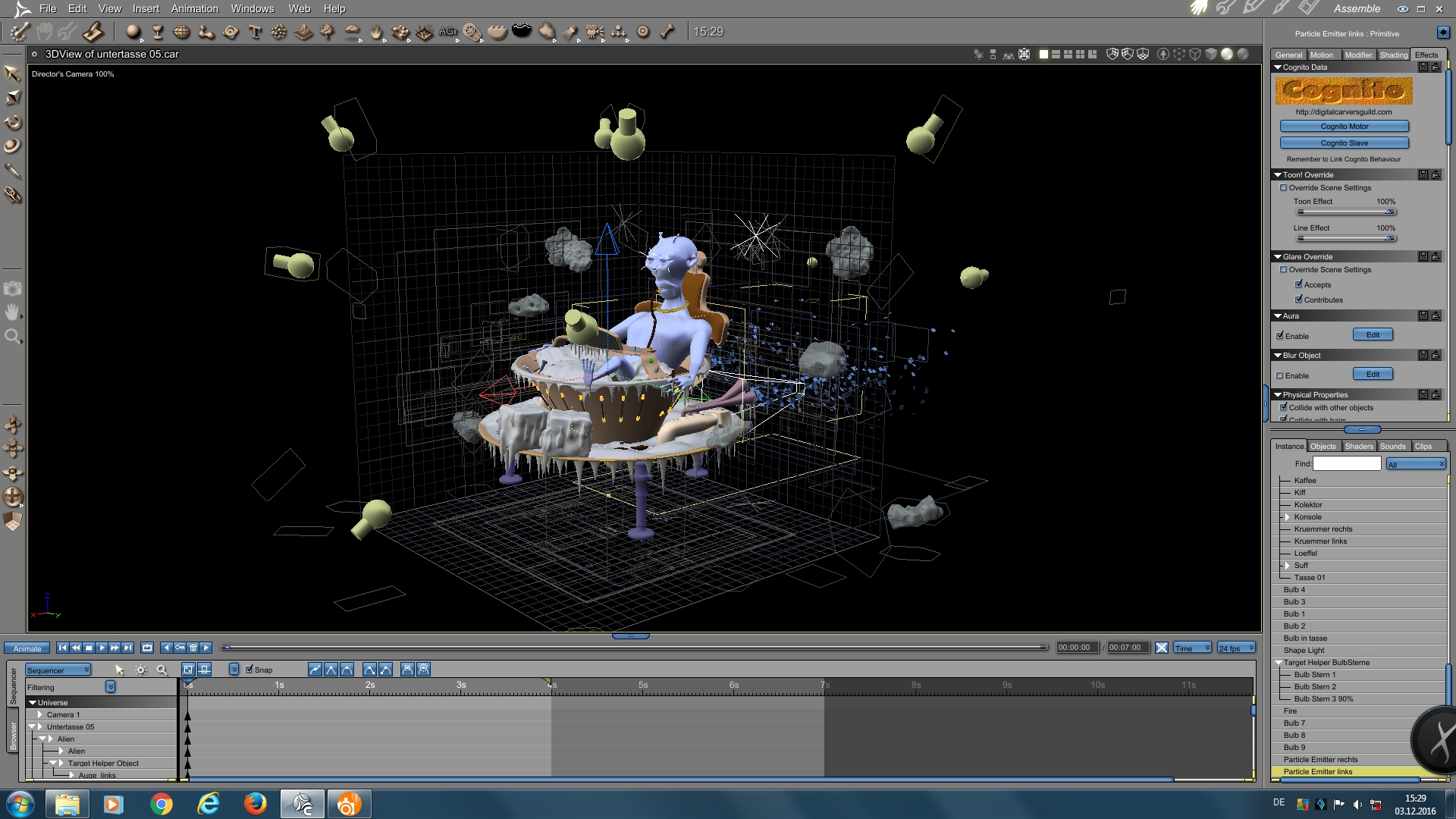Image resolution: width=1456 pixels, height=819 pixels.
Task: Toggle the Snap checkbox in sequencer
Action: (249, 670)
